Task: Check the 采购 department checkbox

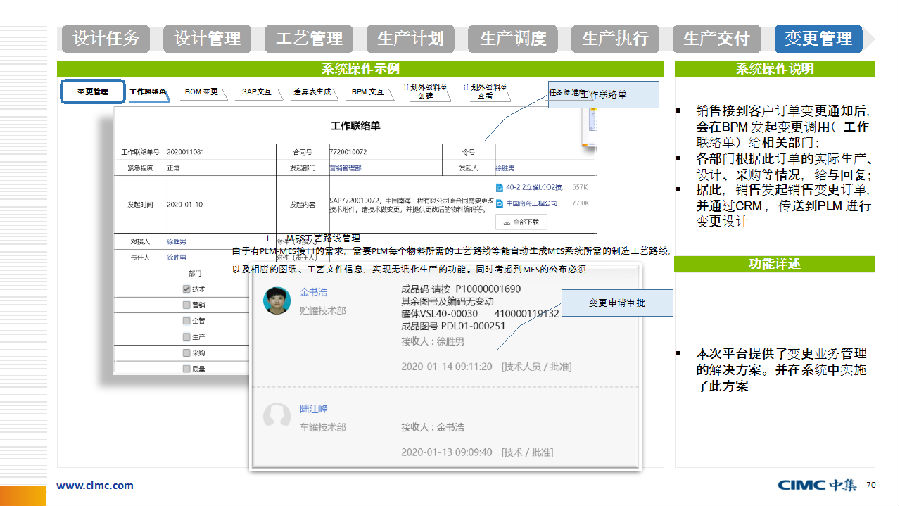Action: [x=186, y=353]
